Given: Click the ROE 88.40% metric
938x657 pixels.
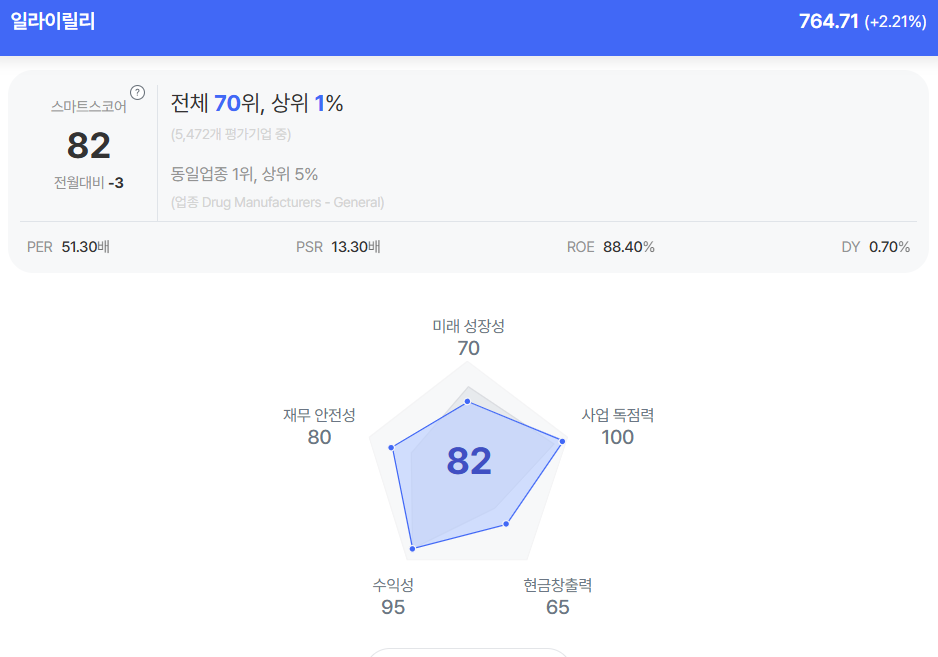Looking at the screenshot, I should coord(610,247).
